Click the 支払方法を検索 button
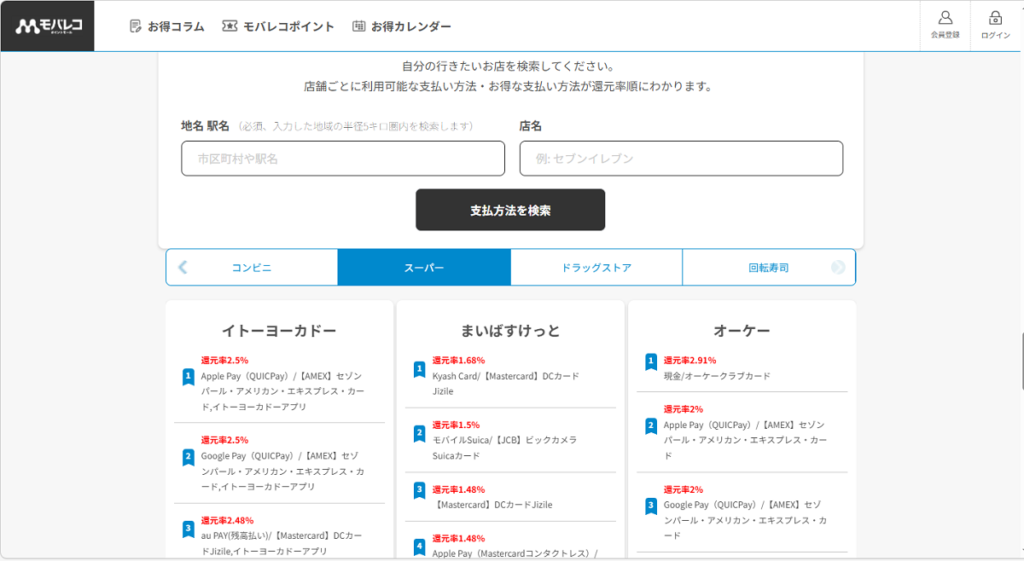The image size is (1024, 561). point(510,210)
